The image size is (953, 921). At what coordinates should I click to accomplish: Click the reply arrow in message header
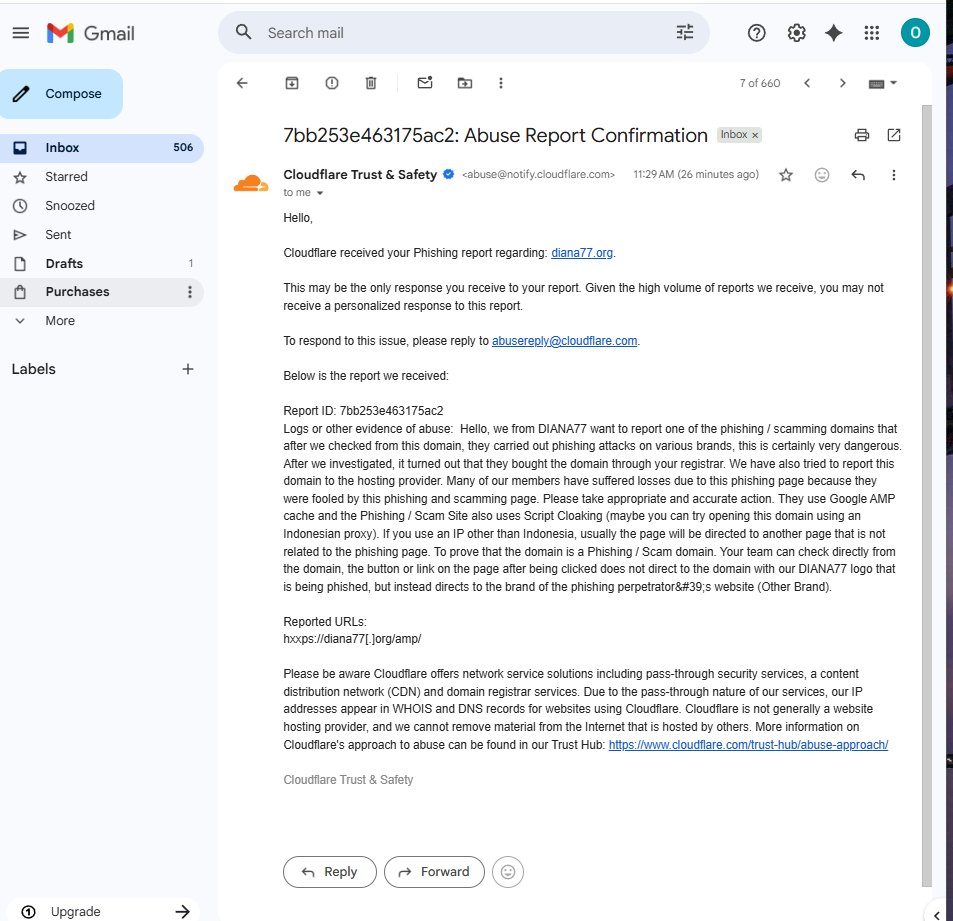pos(858,175)
